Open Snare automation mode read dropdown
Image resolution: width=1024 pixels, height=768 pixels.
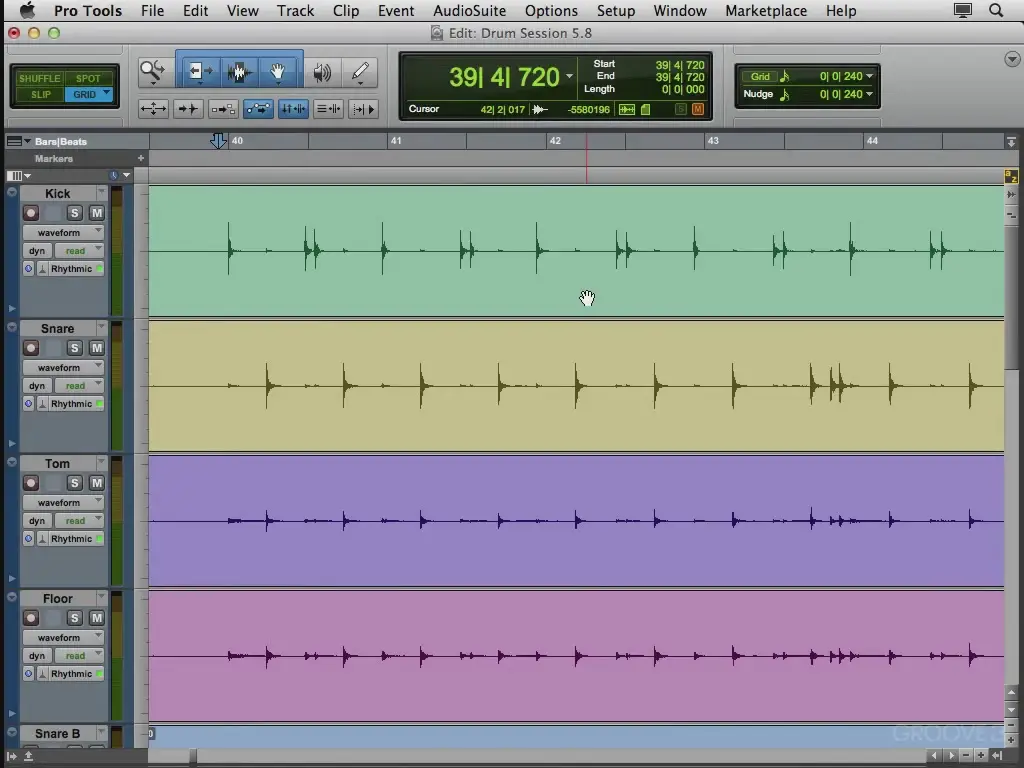pyautogui.click(x=79, y=386)
